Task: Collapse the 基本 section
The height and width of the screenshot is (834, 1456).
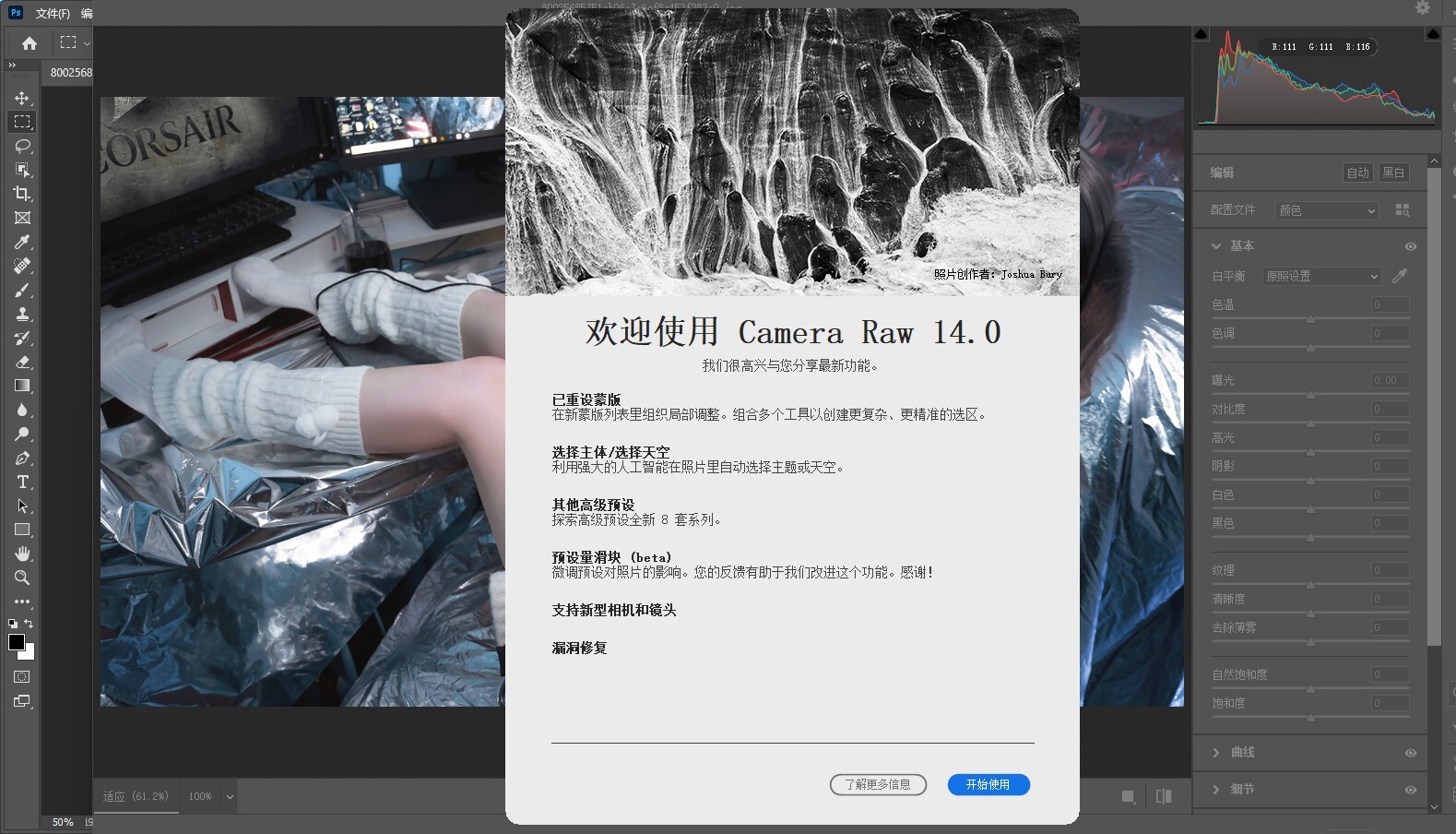Action: (1216, 246)
